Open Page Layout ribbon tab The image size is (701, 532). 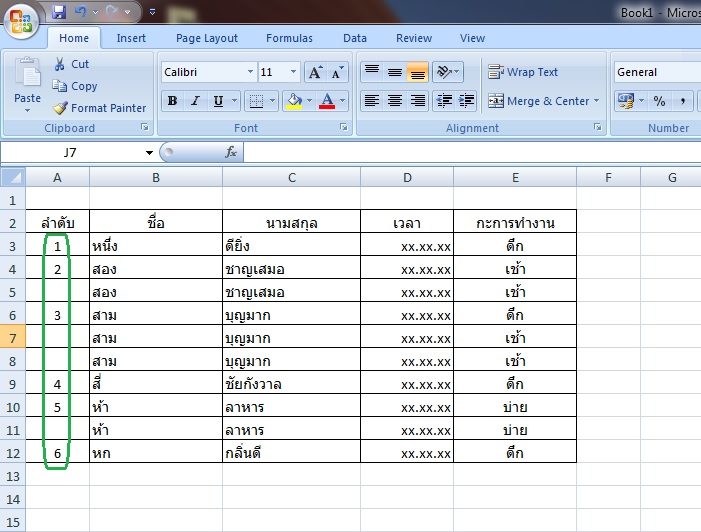[x=207, y=38]
